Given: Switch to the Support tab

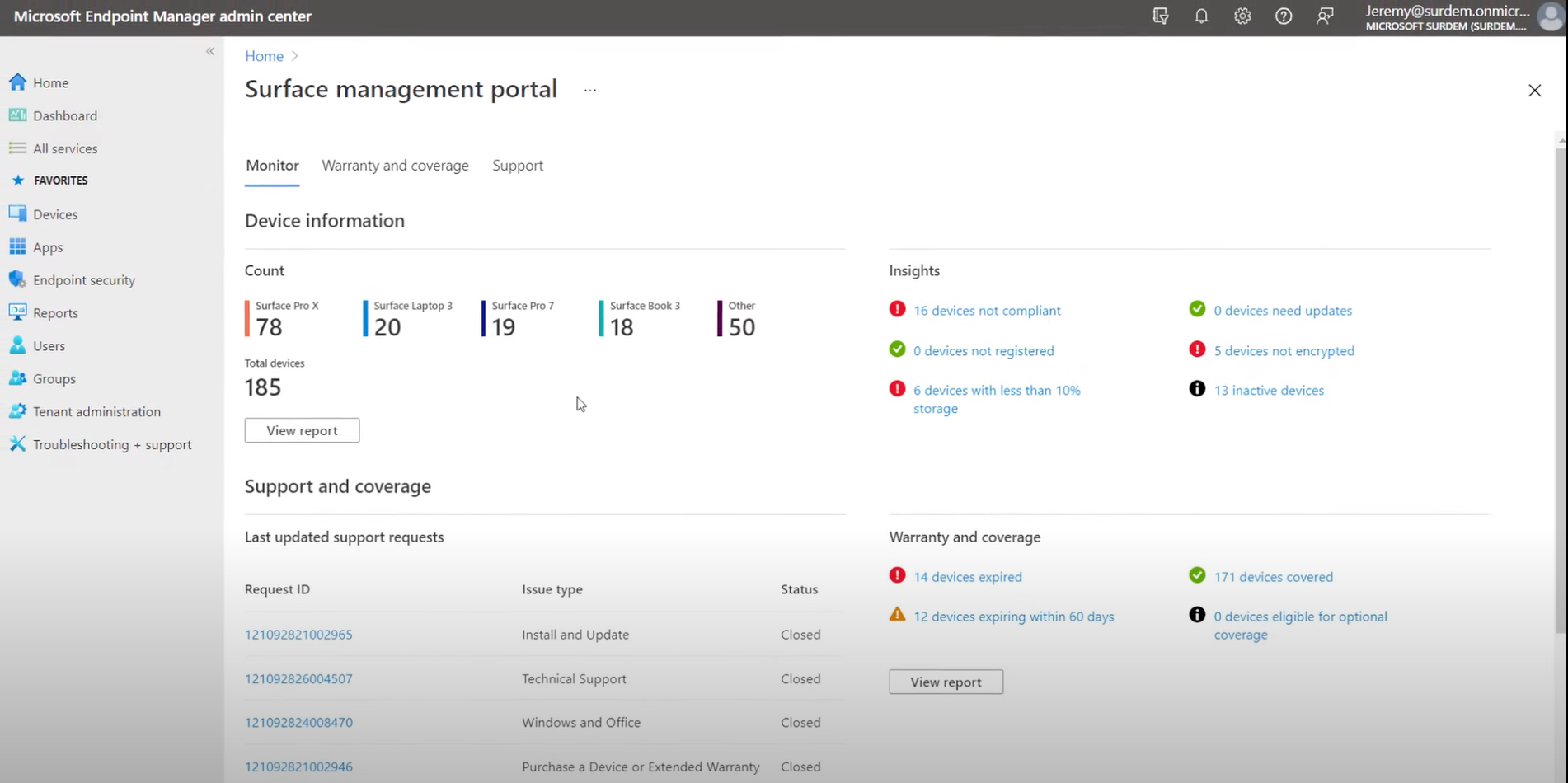Looking at the screenshot, I should (518, 166).
